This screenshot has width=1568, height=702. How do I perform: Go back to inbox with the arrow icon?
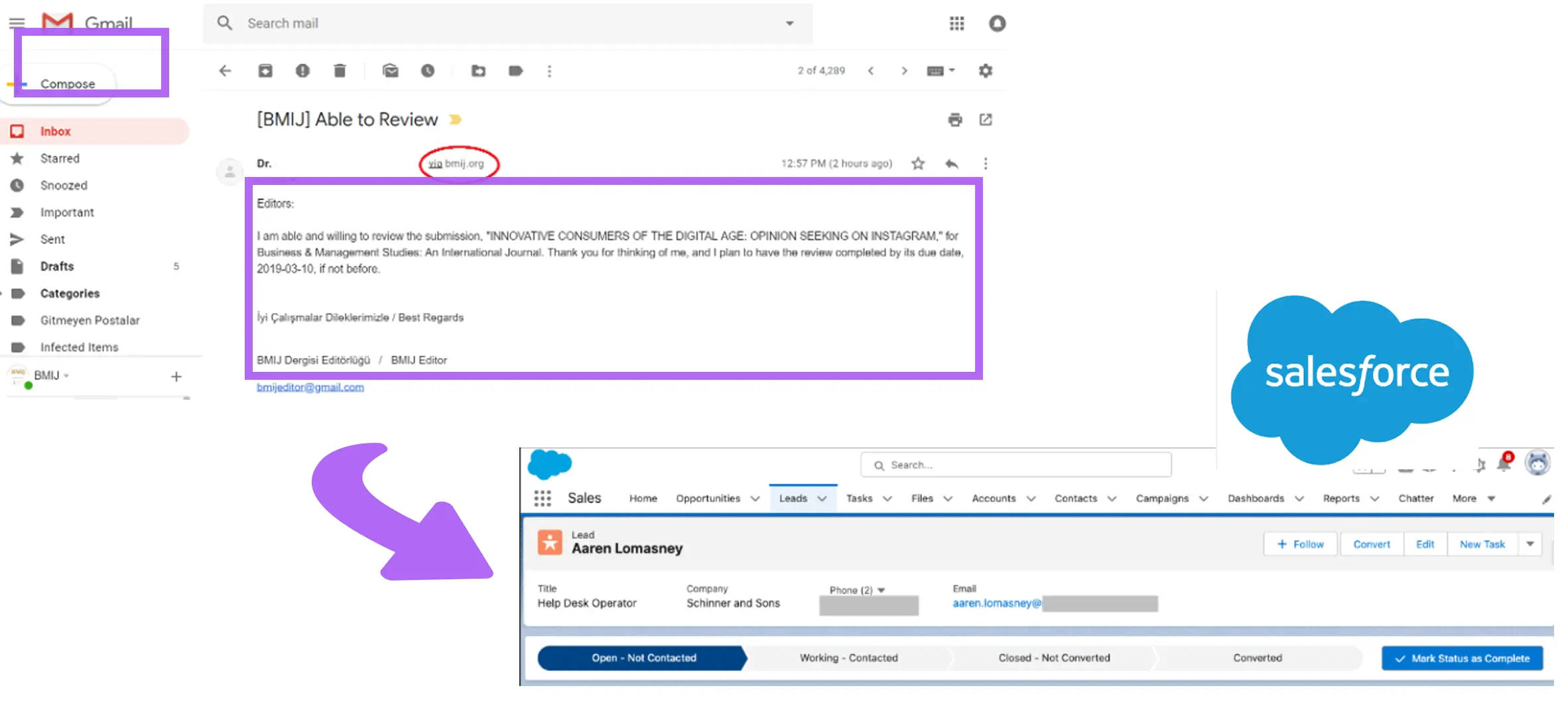click(x=226, y=71)
